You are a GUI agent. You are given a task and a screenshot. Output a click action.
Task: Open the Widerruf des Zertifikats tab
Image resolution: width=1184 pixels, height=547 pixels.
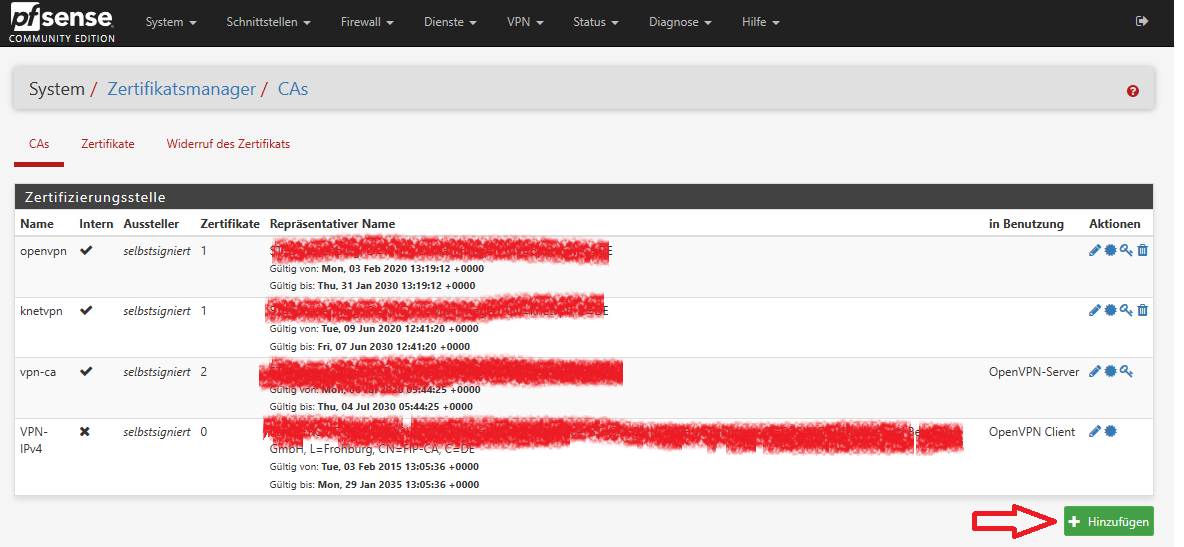click(x=228, y=144)
